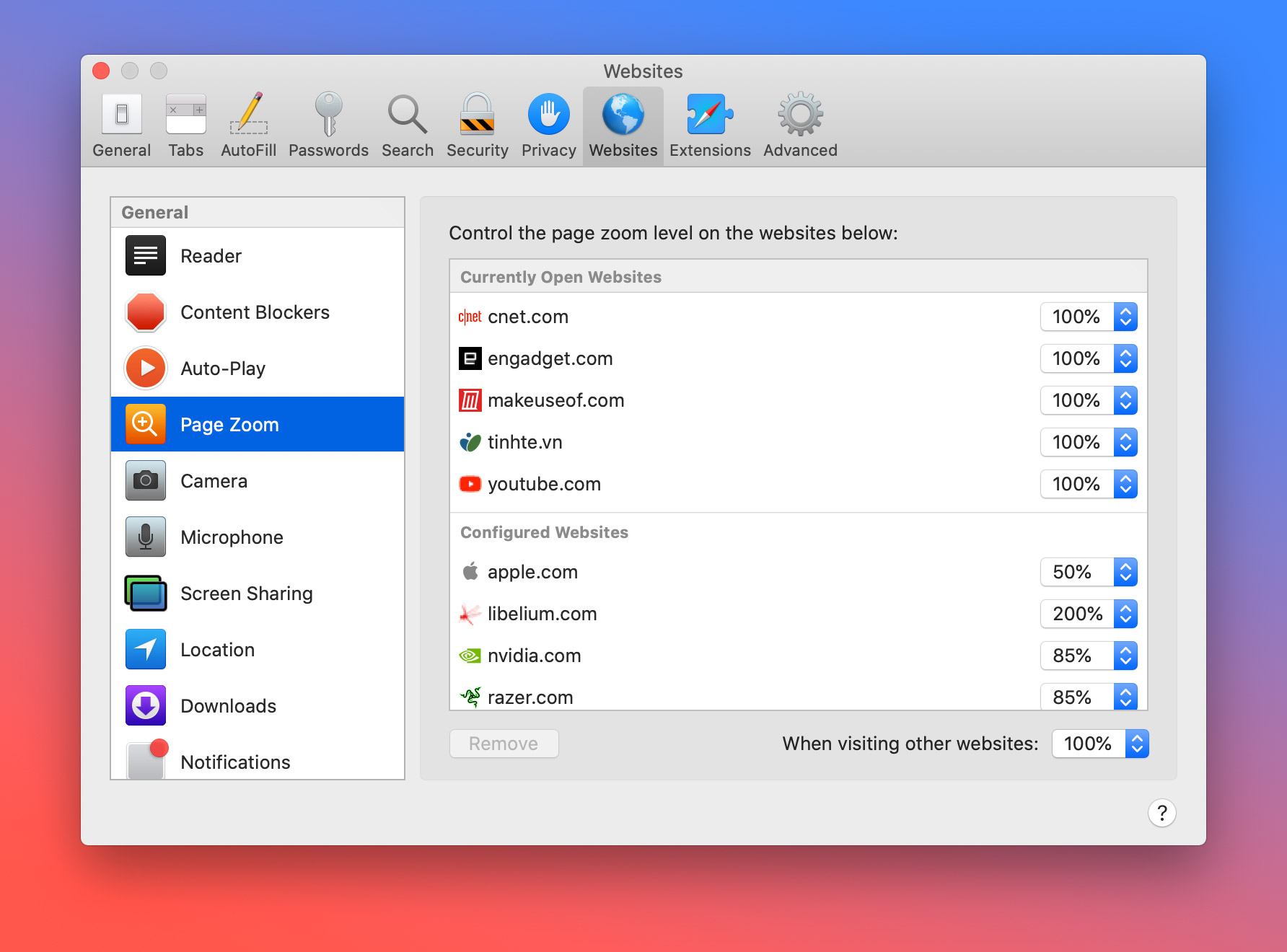The image size is (1287, 952).
Task: Open the Security padlock icon
Action: point(477,115)
